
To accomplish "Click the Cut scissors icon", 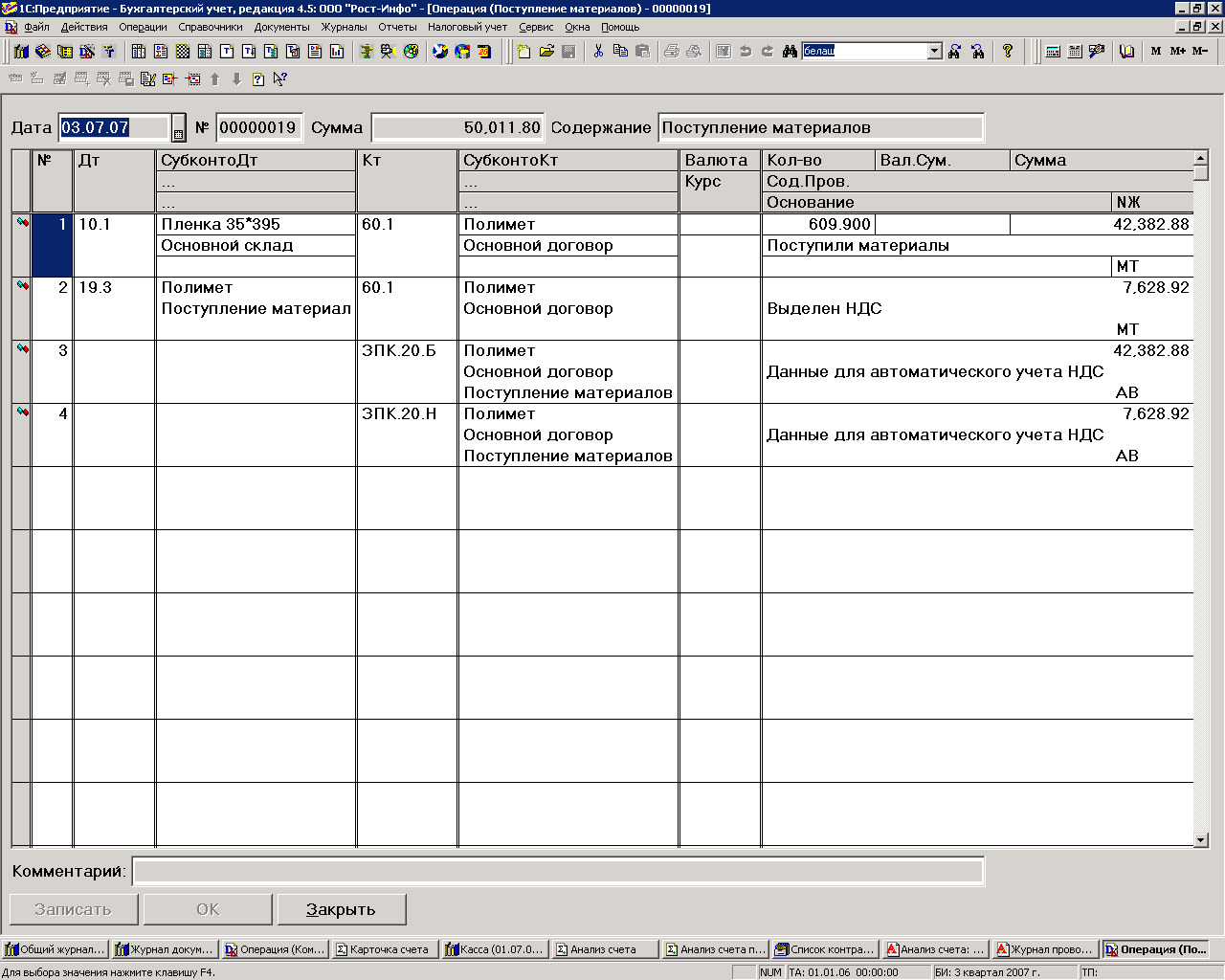I will (x=598, y=51).
